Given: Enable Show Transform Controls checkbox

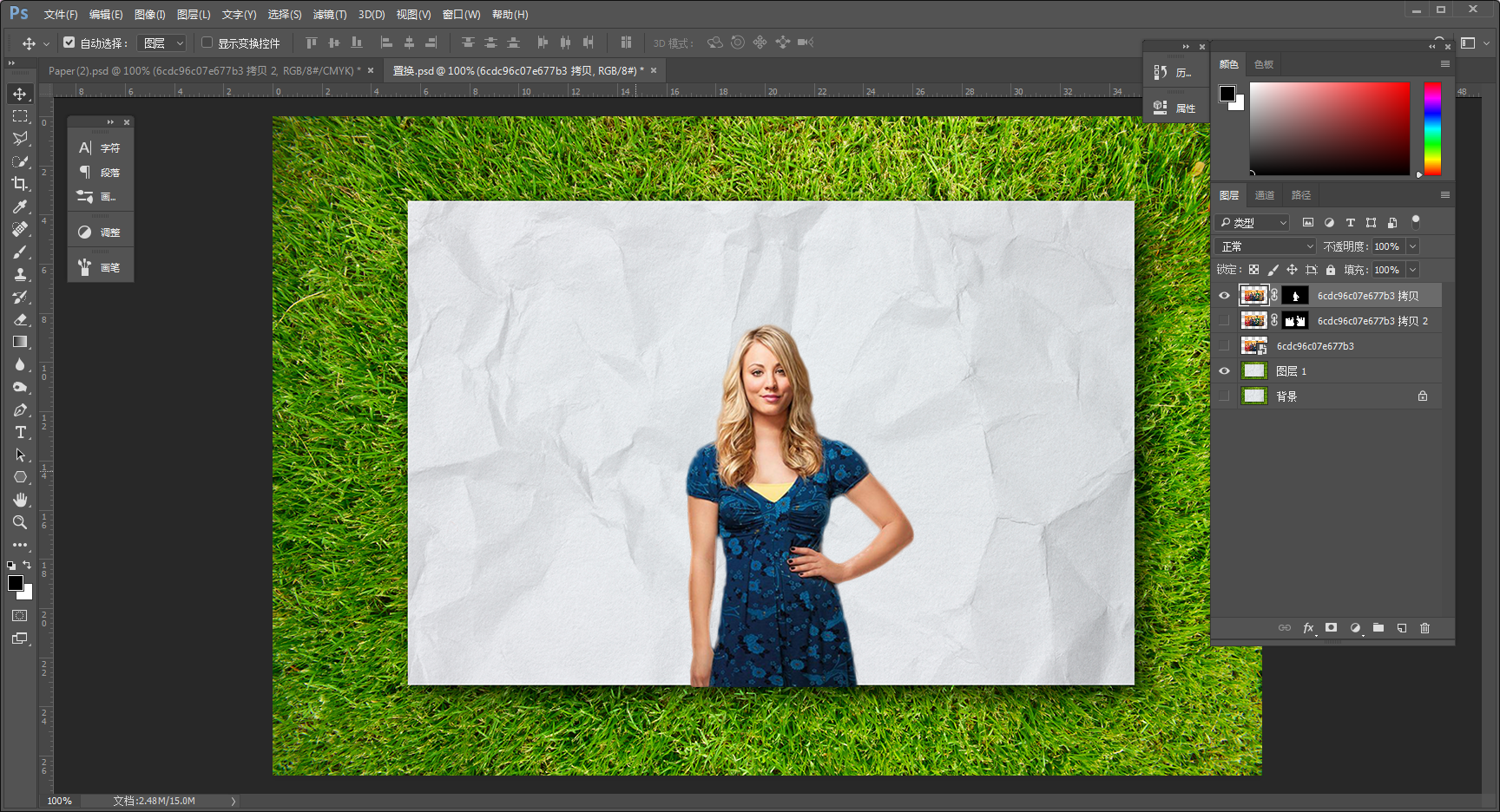Looking at the screenshot, I should pyautogui.click(x=207, y=42).
